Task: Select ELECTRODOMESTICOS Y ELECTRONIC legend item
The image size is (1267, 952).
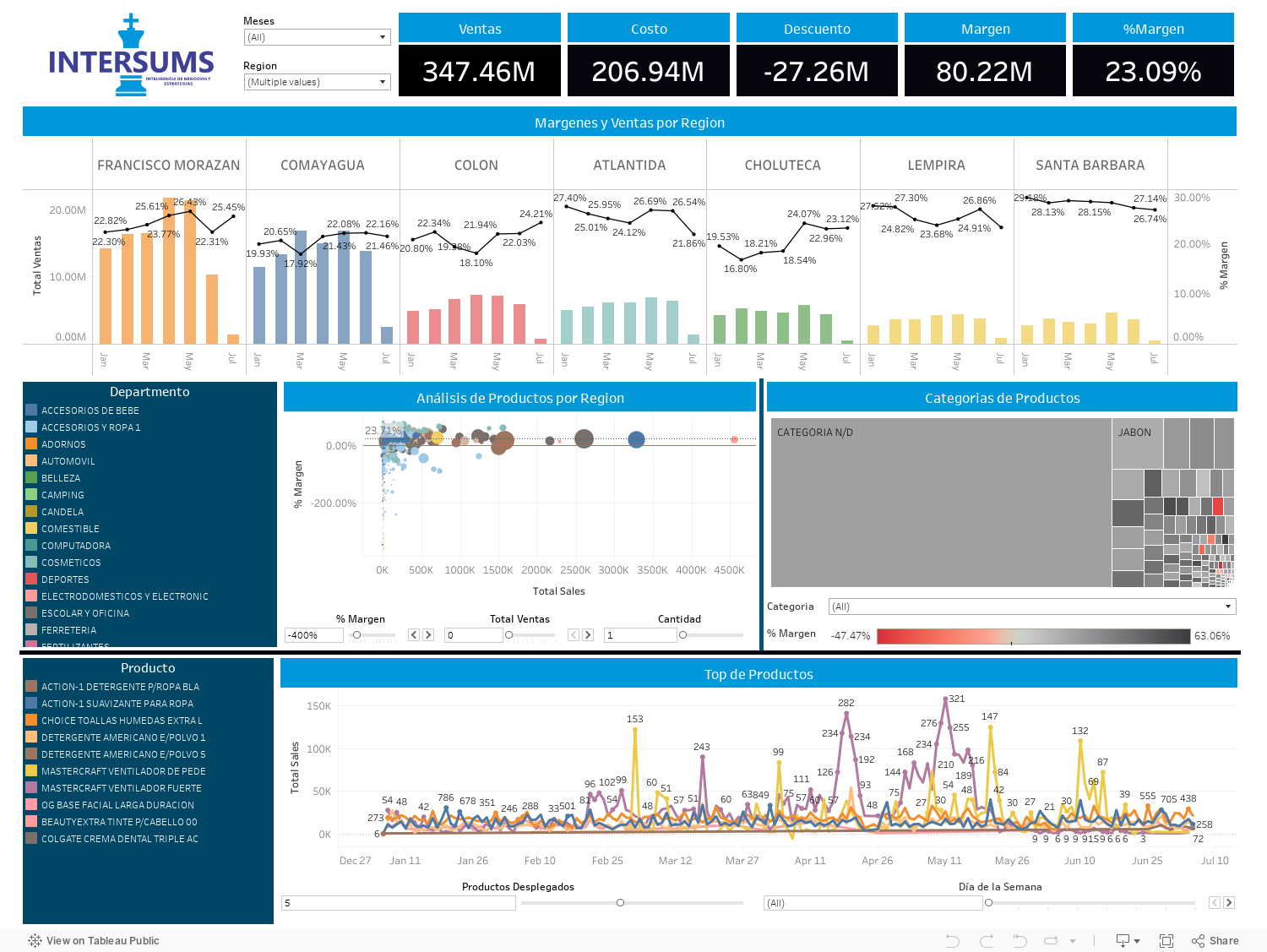Action: (x=125, y=596)
